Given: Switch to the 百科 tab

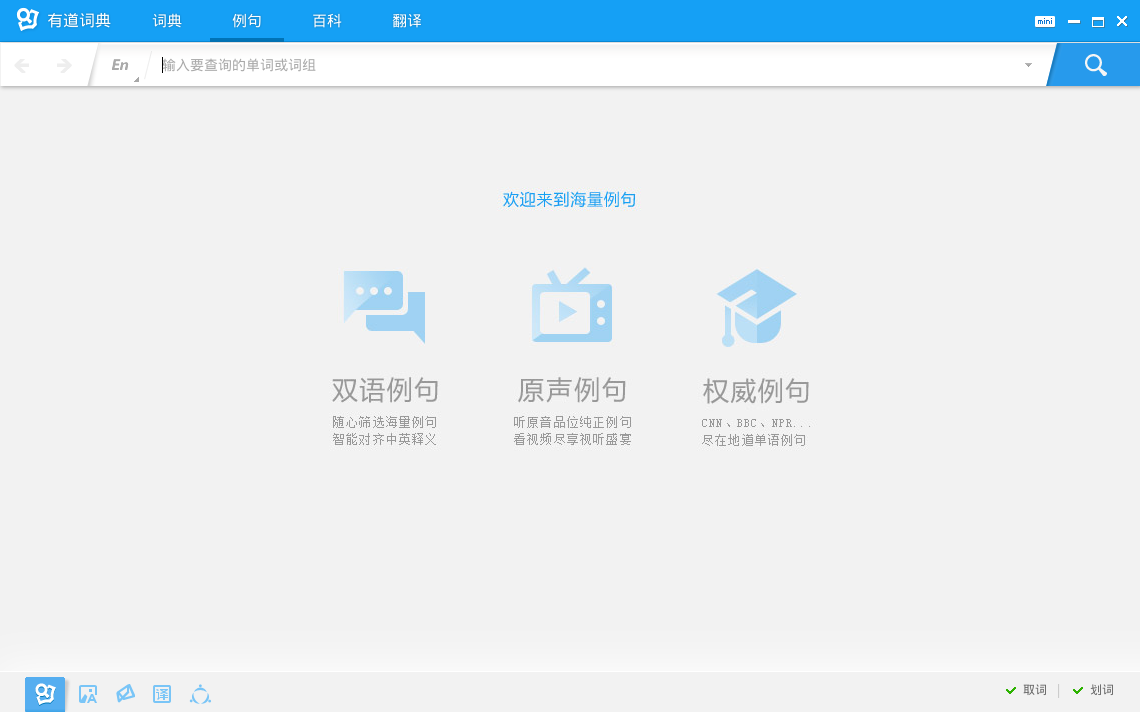Looking at the screenshot, I should click(326, 21).
